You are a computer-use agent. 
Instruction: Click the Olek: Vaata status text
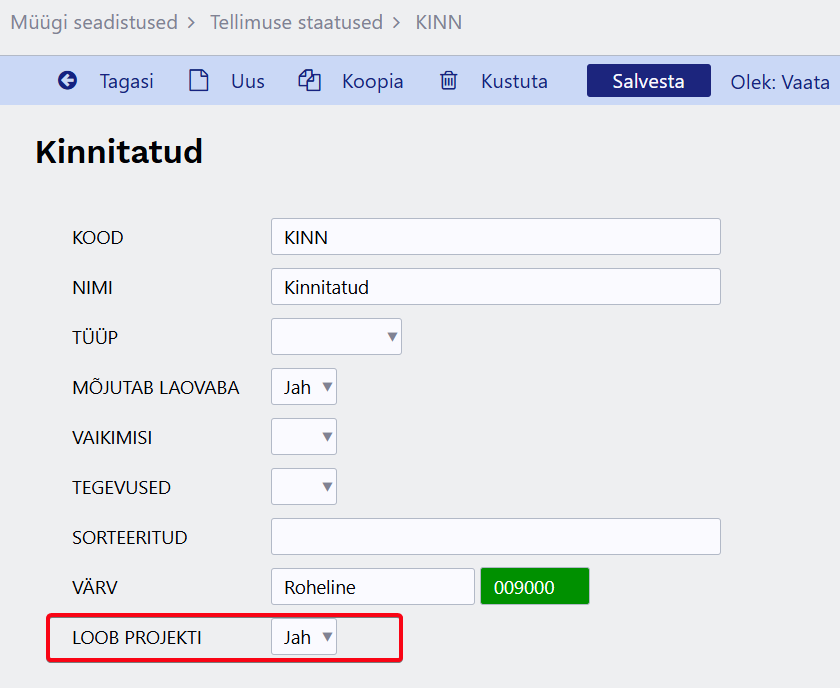coord(780,81)
